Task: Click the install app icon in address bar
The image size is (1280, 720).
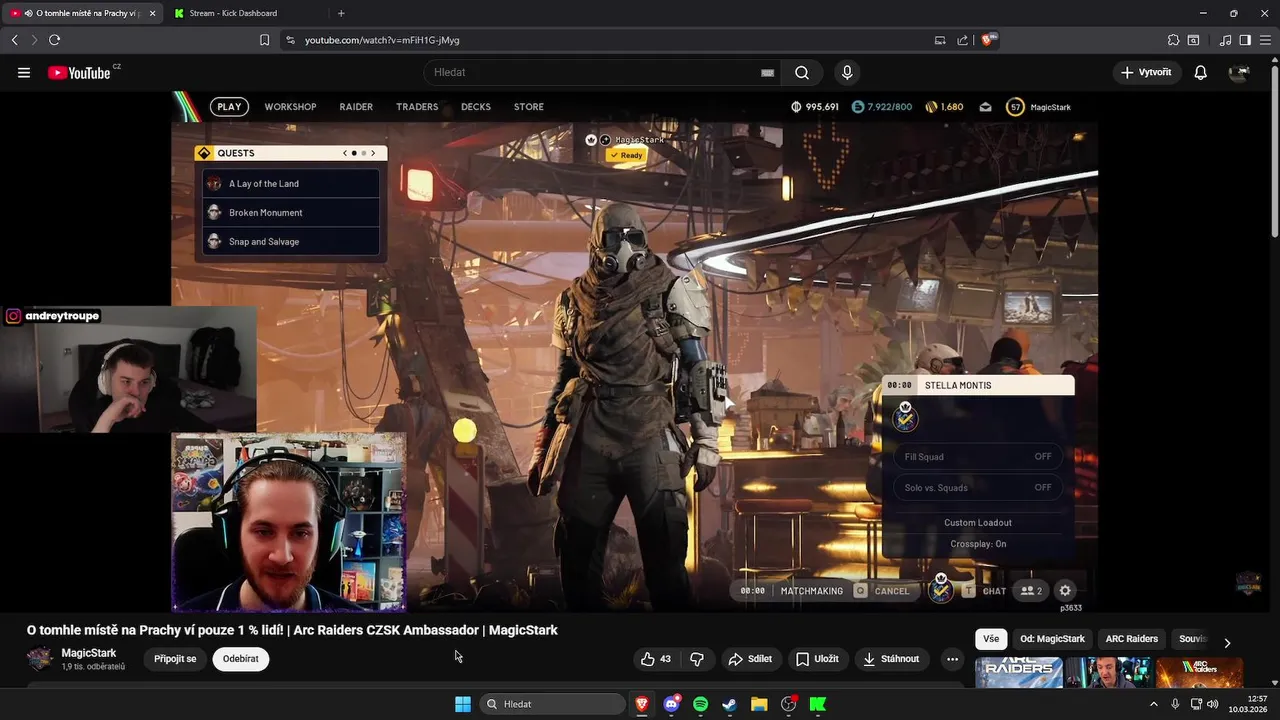Action: (x=940, y=40)
